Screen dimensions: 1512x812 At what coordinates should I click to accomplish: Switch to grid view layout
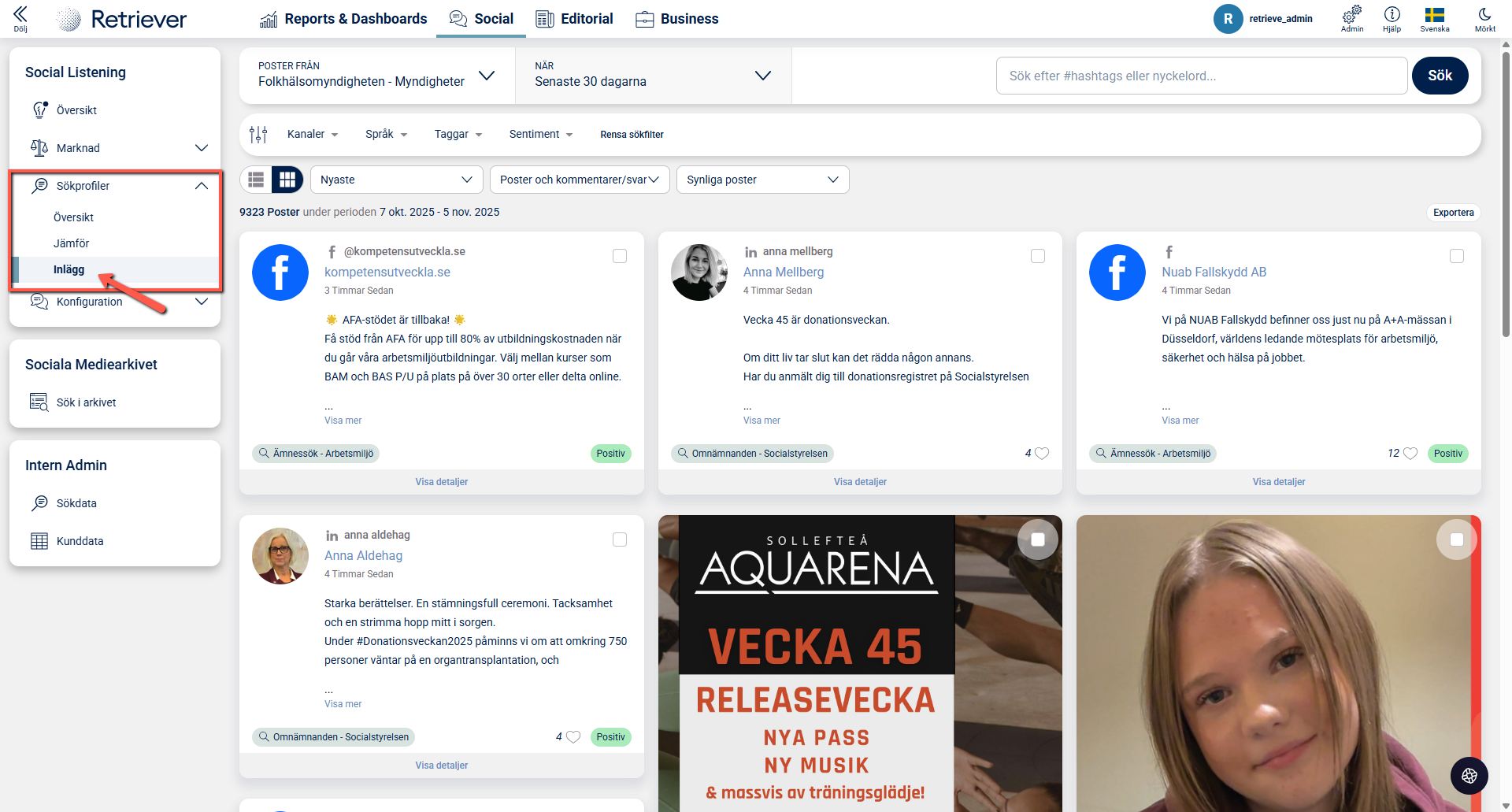(x=287, y=180)
